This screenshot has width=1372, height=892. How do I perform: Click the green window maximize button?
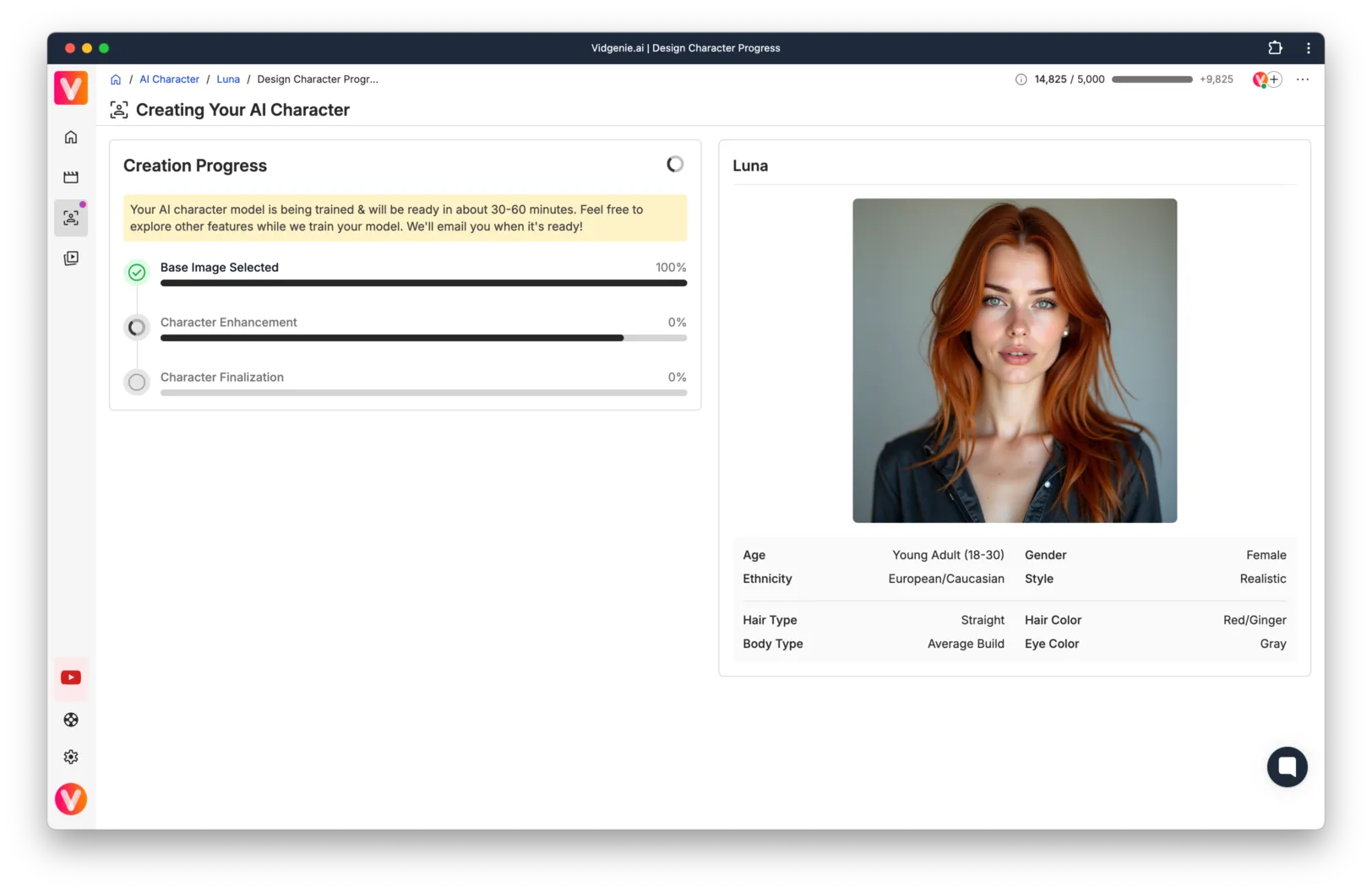pyautogui.click(x=104, y=48)
